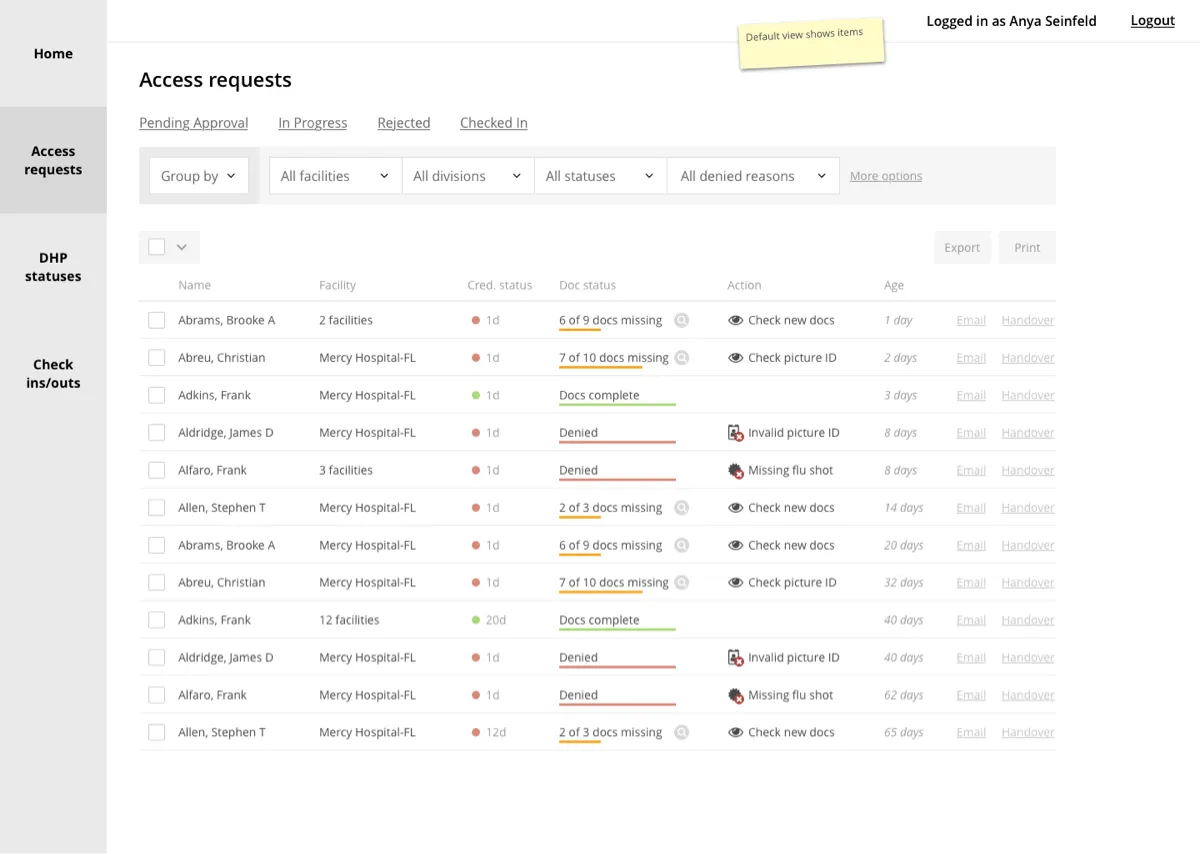Click the green Docs complete status bar, 40 days row
The width and height of the screenshot is (1200, 854).
click(x=617, y=629)
